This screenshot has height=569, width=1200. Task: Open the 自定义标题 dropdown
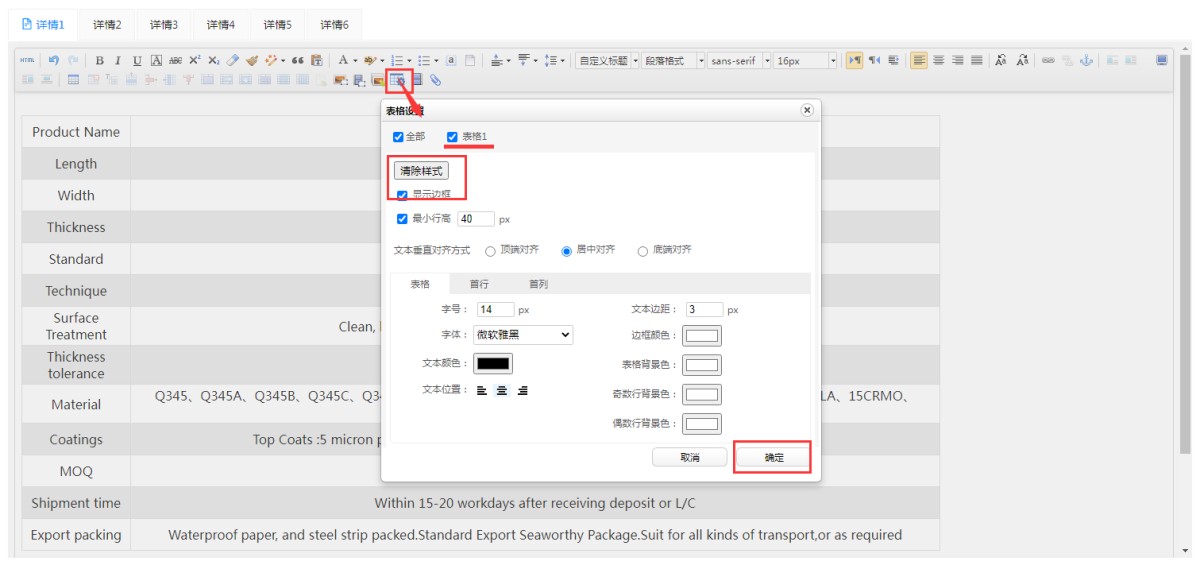click(x=608, y=61)
